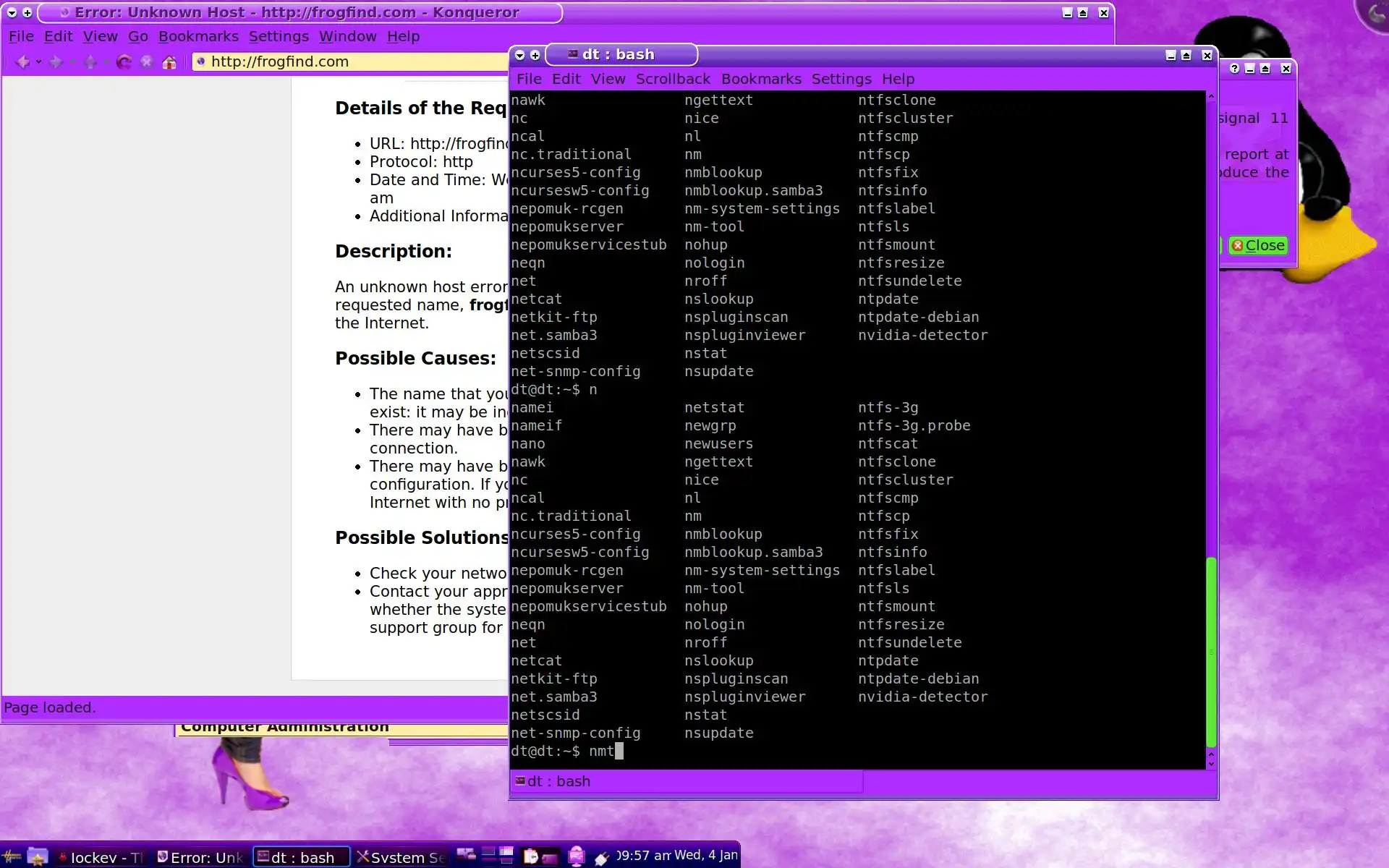The height and width of the screenshot is (868, 1389).
Task: Open Konsole window menu arrow in titlebar
Action: (x=519, y=55)
